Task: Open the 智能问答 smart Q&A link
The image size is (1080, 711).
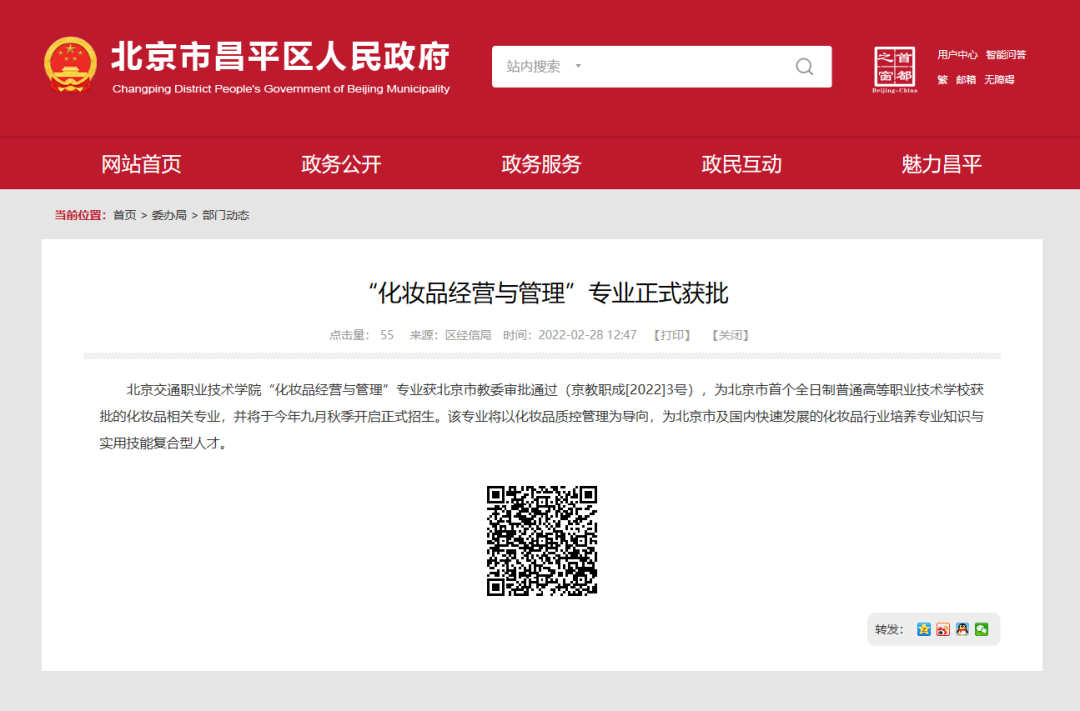Action: pyautogui.click(x=1006, y=54)
